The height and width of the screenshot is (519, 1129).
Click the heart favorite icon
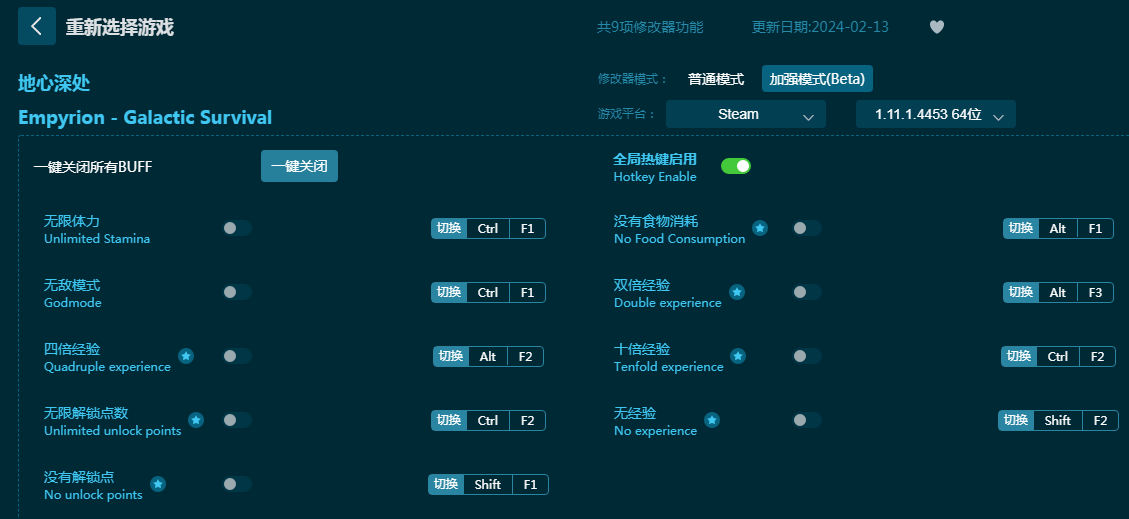(937, 27)
